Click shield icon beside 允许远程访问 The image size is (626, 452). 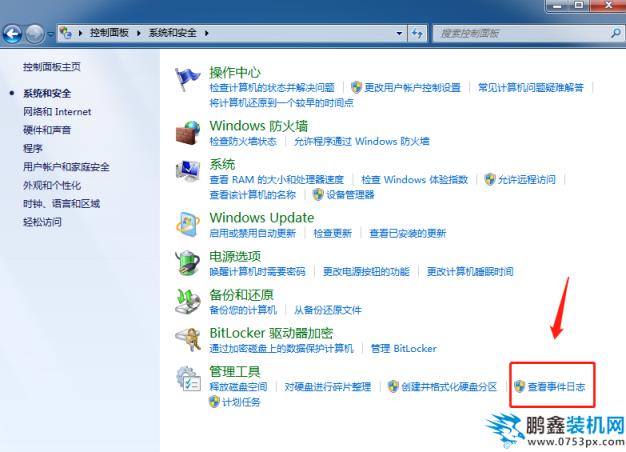coord(490,179)
